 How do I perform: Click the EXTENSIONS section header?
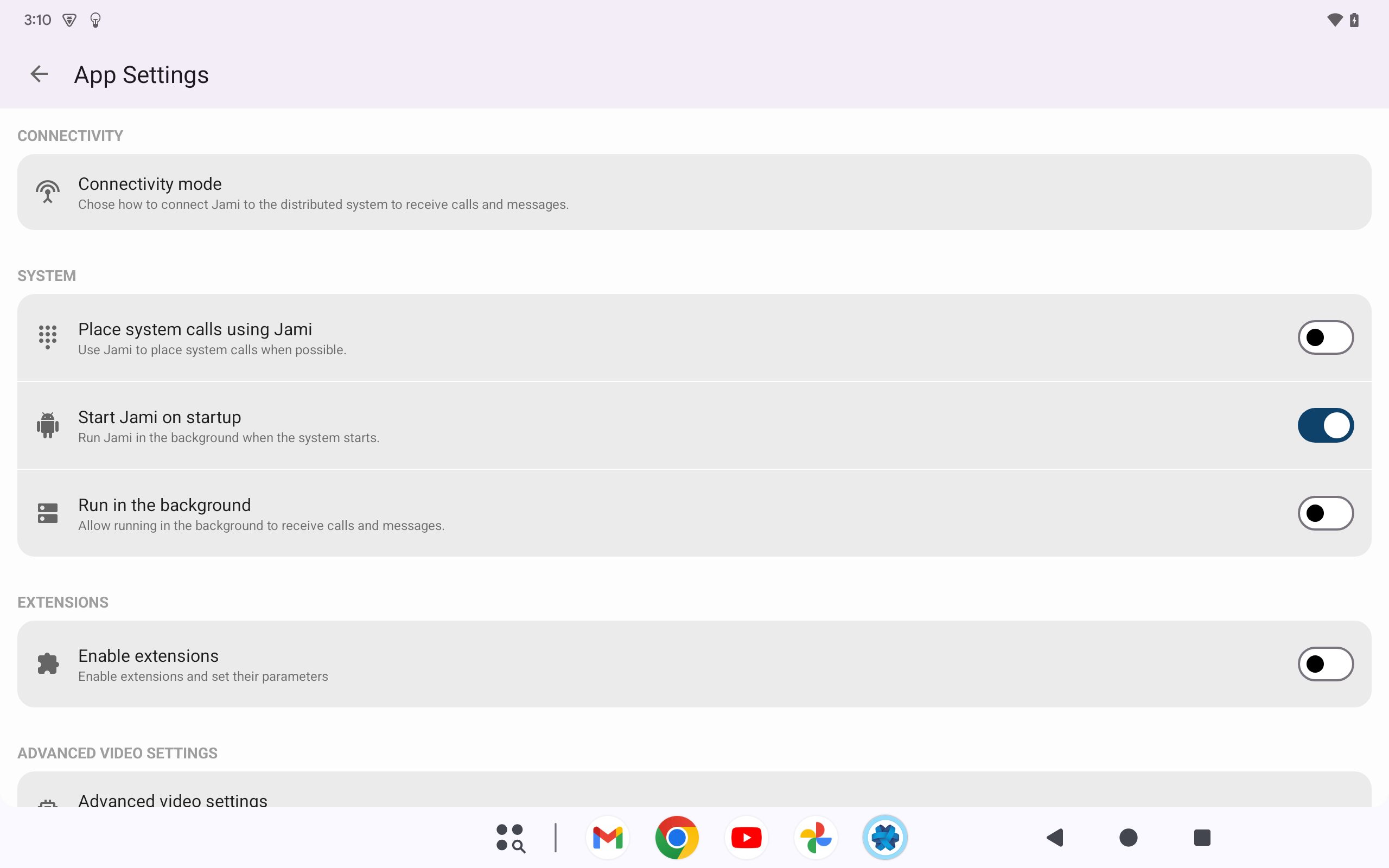[x=62, y=603]
